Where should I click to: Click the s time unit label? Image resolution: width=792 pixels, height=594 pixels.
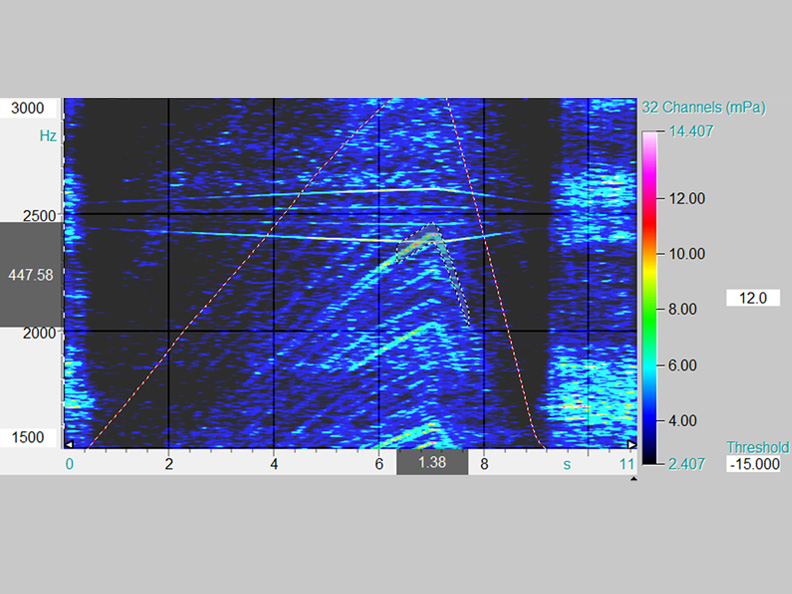pos(566,464)
